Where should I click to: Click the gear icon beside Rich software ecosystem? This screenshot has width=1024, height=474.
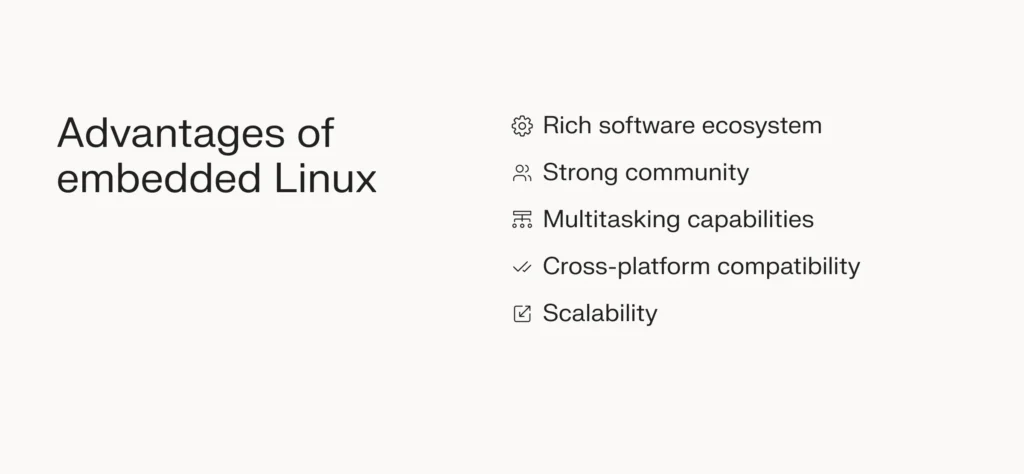tap(522, 126)
